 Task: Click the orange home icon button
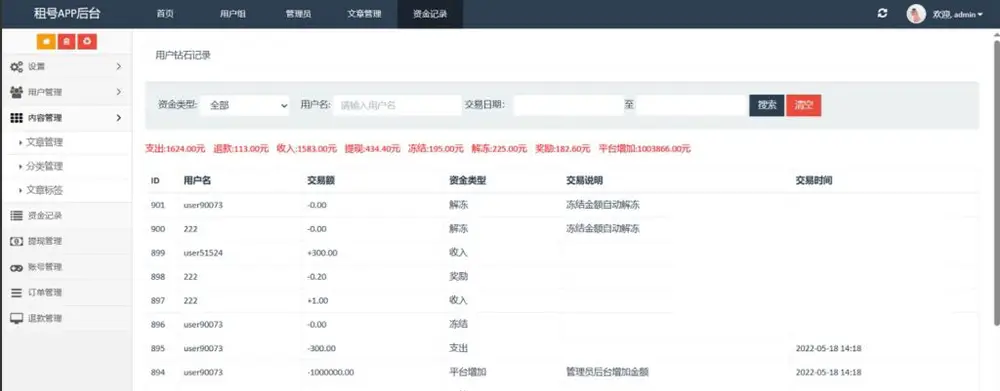[47, 41]
